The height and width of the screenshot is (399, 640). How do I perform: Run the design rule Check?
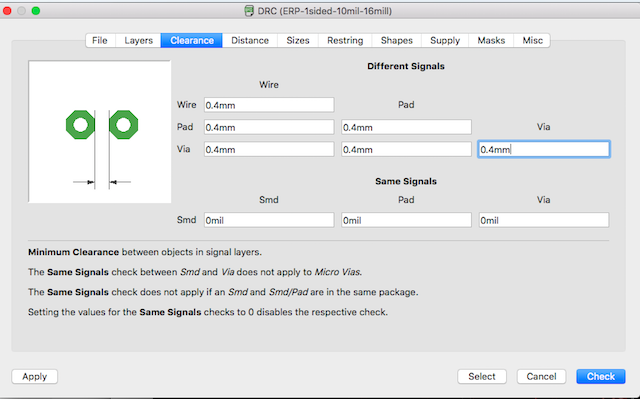(601, 376)
